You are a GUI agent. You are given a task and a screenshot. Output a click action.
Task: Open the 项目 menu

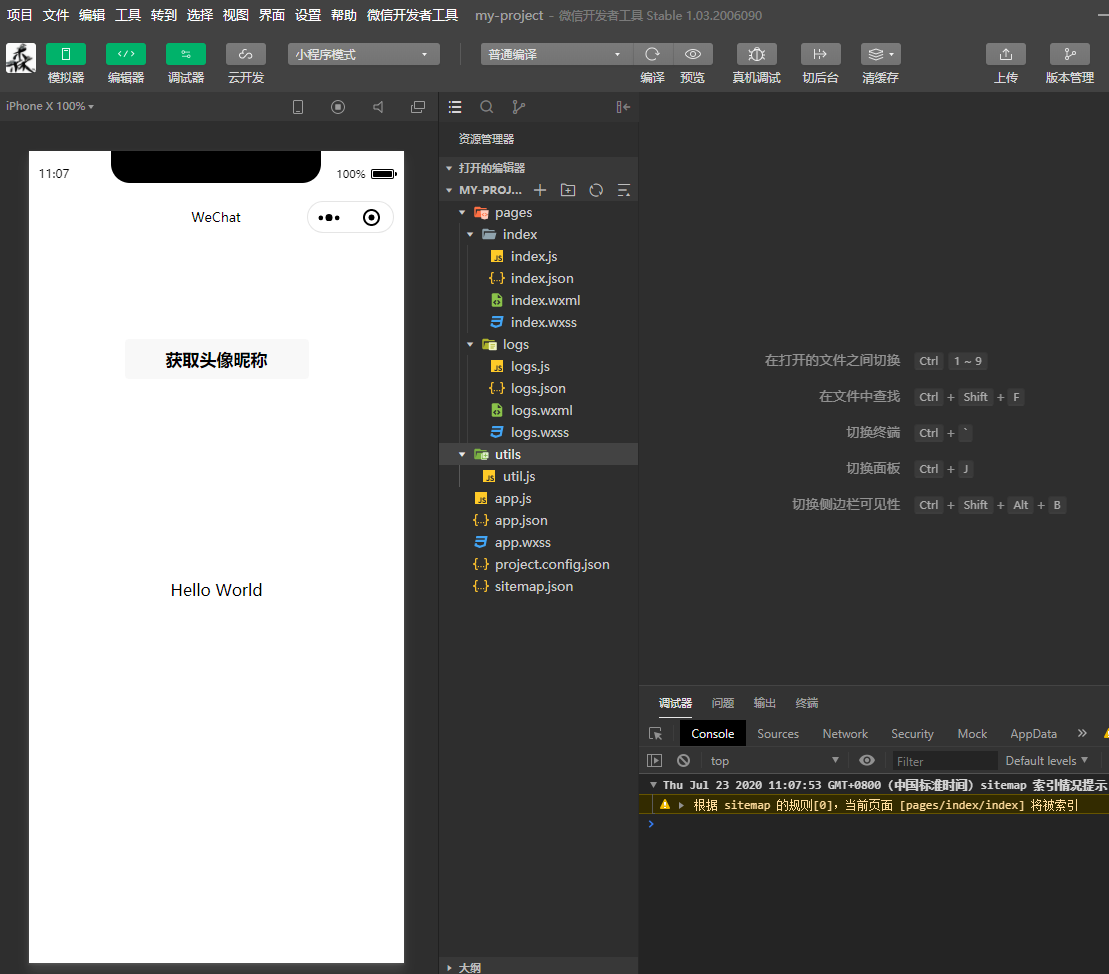[19, 15]
